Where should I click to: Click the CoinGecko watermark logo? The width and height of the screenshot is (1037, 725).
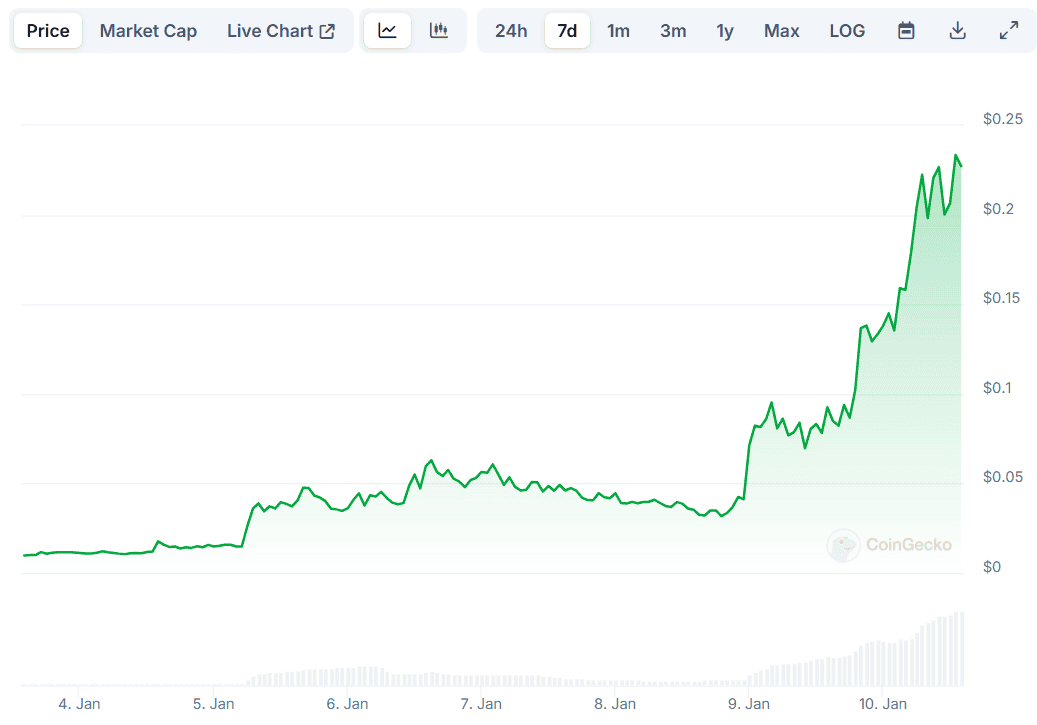click(x=889, y=545)
